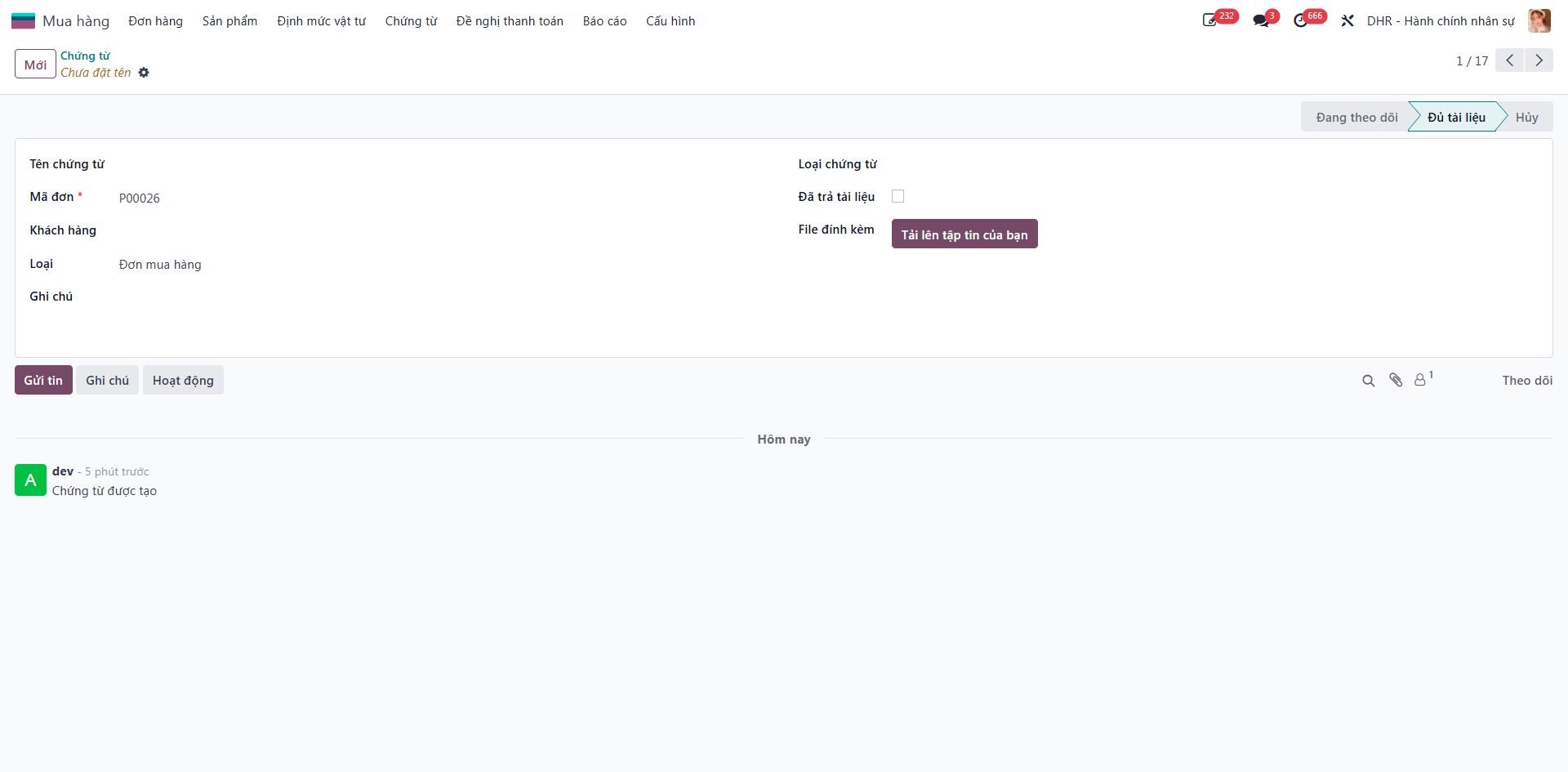Click the Hoạt động button

click(183, 381)
